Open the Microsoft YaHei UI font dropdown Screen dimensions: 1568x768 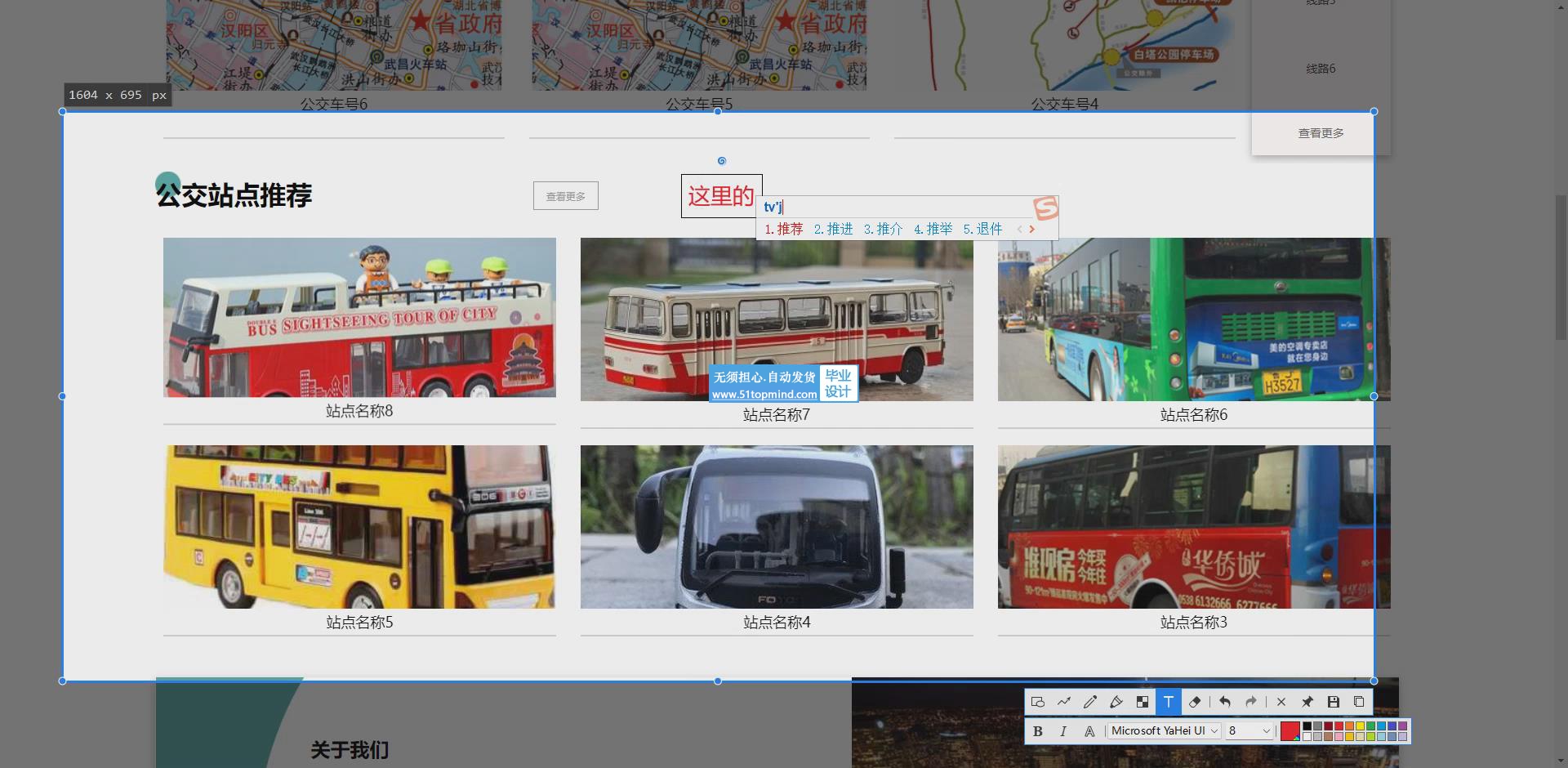(1165, 730)
